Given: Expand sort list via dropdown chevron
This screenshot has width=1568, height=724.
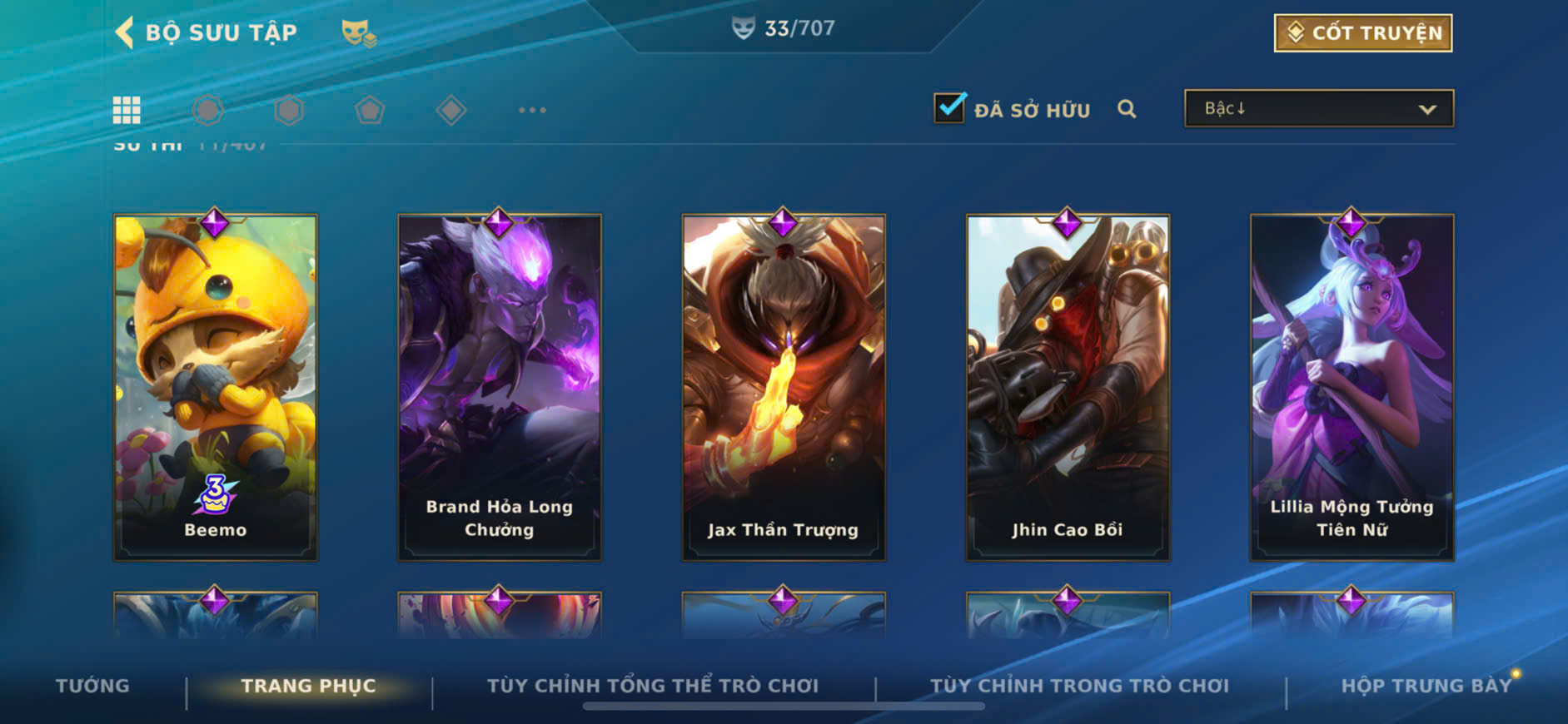Looking at the screenshot, I should pyautogui.click(x=1427, y=109).
